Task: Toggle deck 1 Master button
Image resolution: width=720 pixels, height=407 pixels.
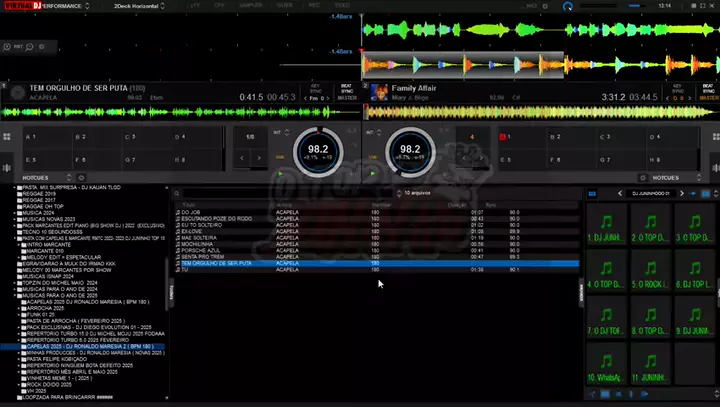Action: [x=347, y=98]
